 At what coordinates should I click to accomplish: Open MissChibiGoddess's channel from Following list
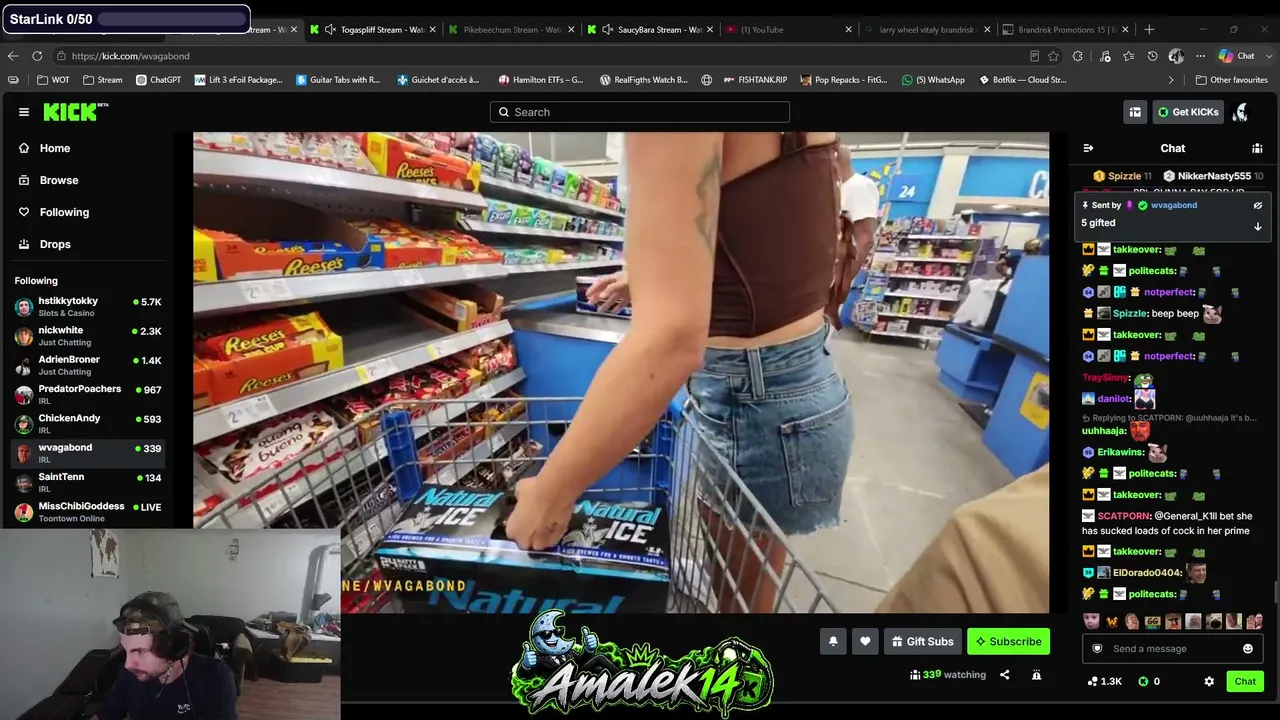coord(88,512)
